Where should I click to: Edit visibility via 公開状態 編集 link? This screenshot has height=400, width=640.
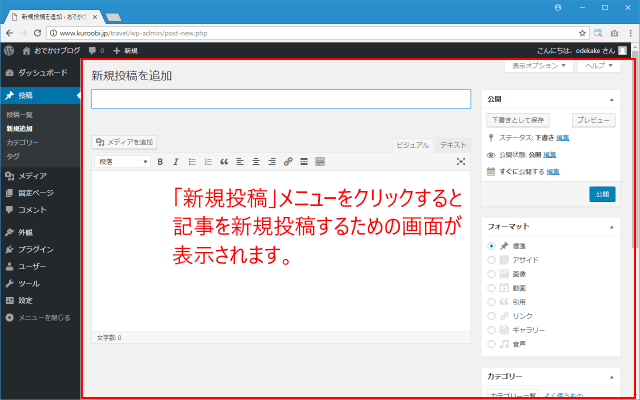pos(549,155)
